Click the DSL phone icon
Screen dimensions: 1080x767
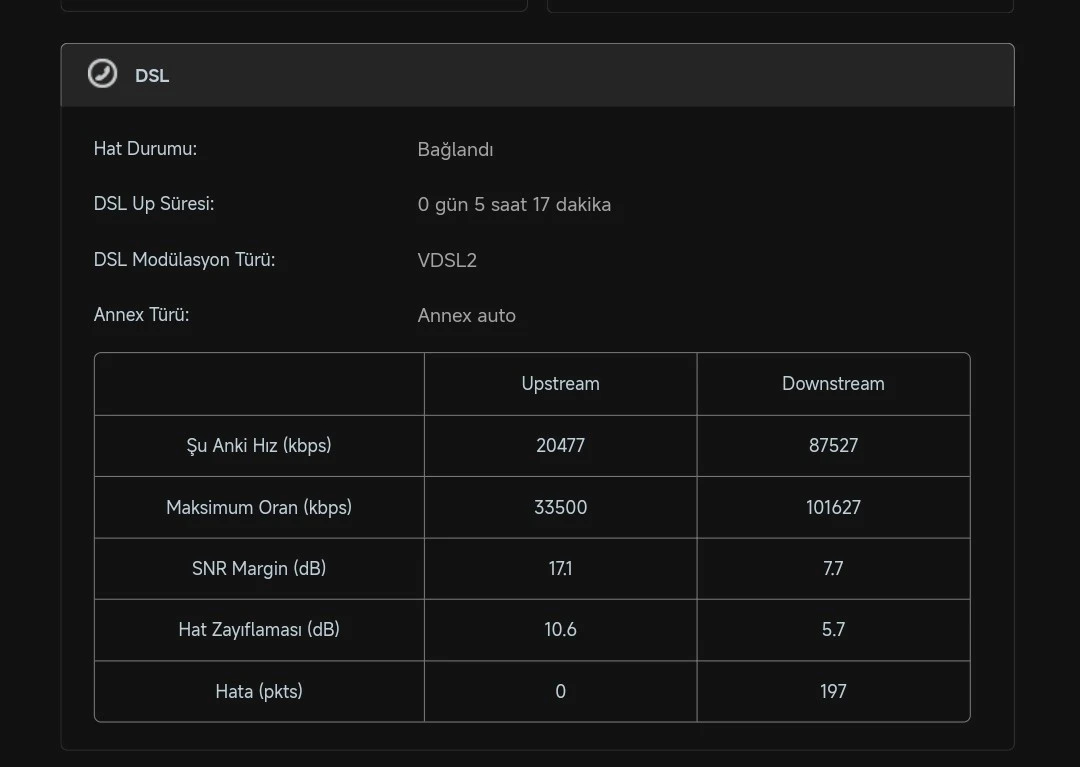[x=103, y=74]
